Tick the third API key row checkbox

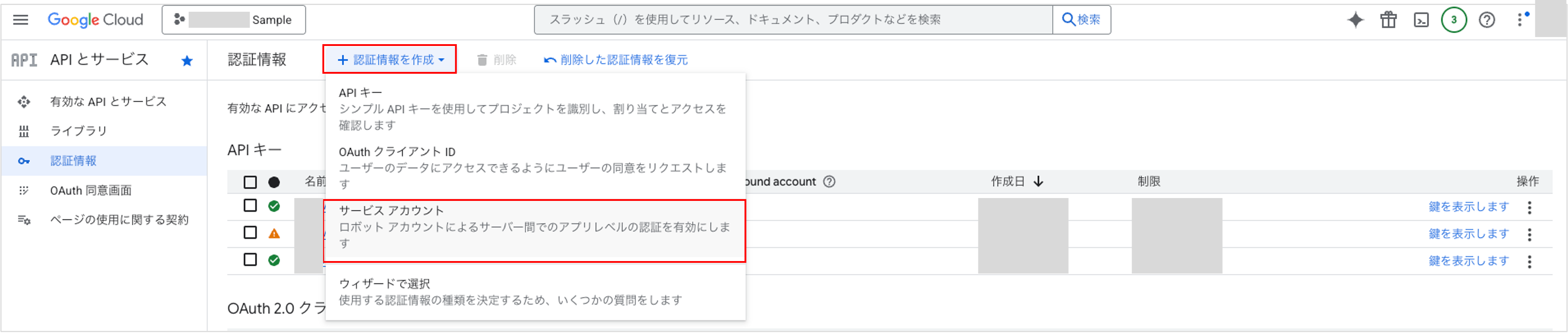pyautogui.click(x=250, y=260)
